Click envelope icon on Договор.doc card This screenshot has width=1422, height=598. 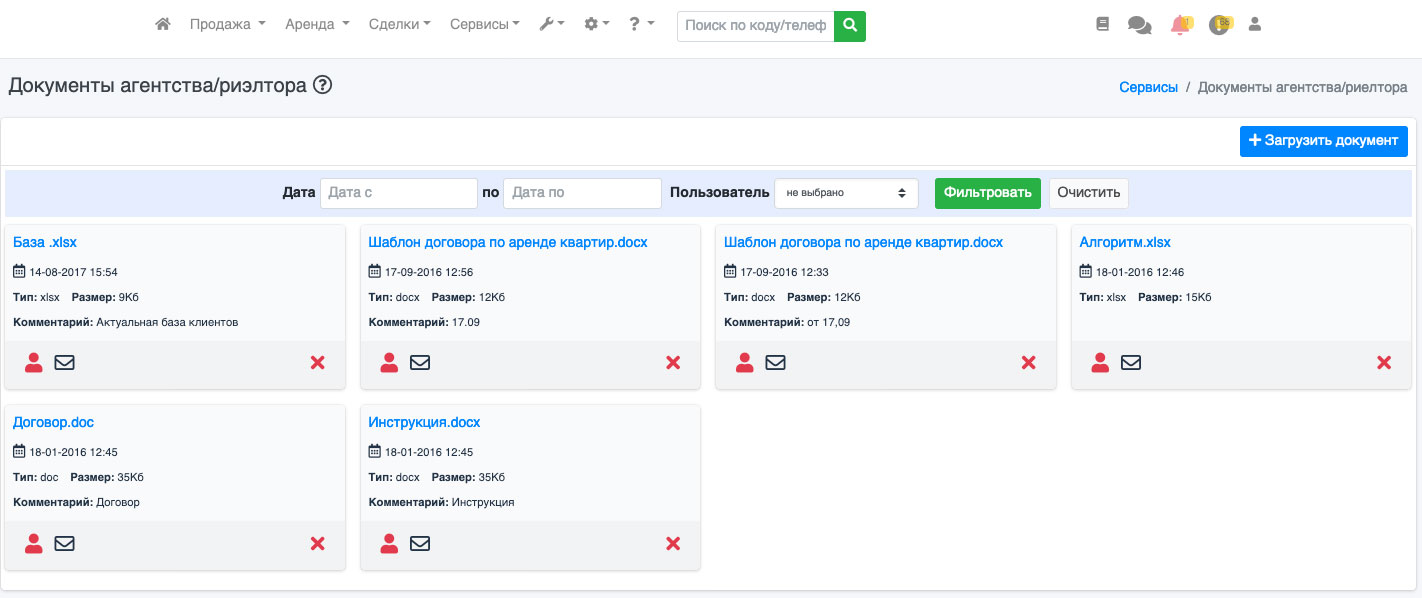click(64, 543)
